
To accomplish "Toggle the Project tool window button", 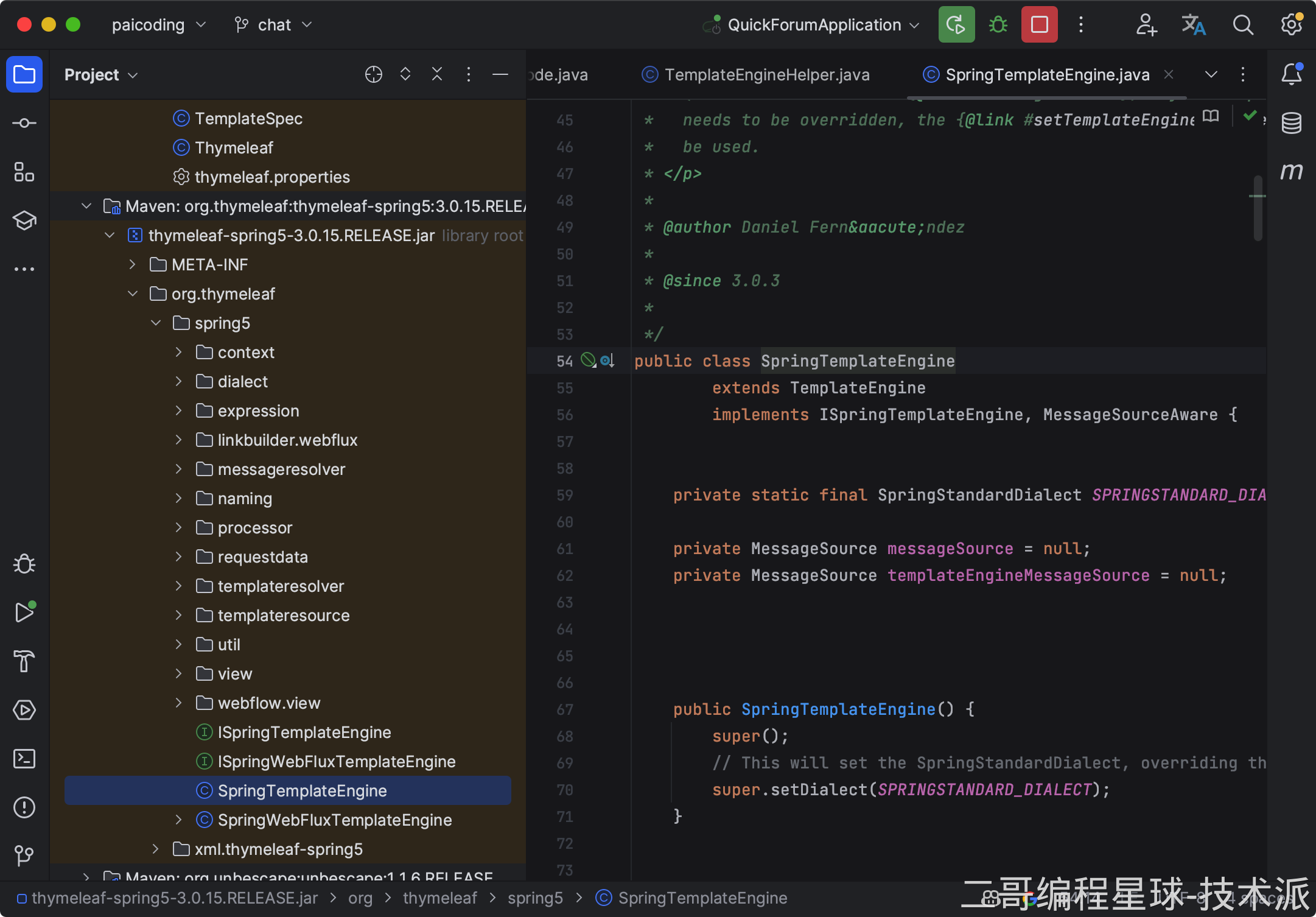I will tap(24, 74).
